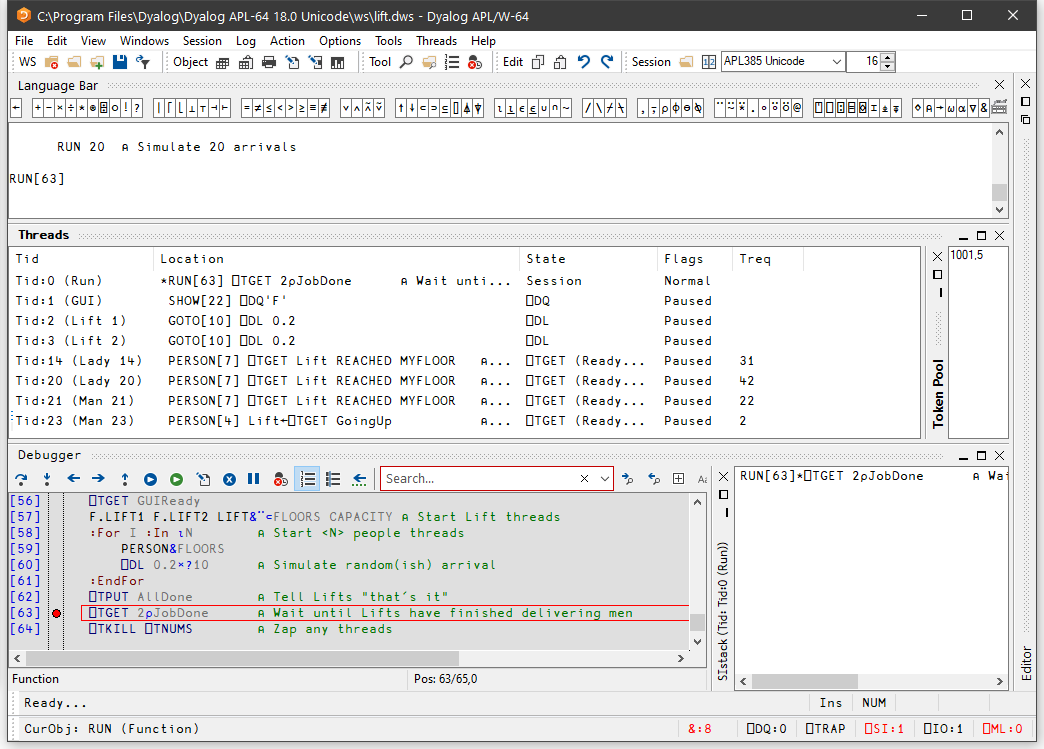The width and height of the screenshot is (1044, 749).
Task: Increase font size with stepper up arrow
Action: click(x=888, y=57)
